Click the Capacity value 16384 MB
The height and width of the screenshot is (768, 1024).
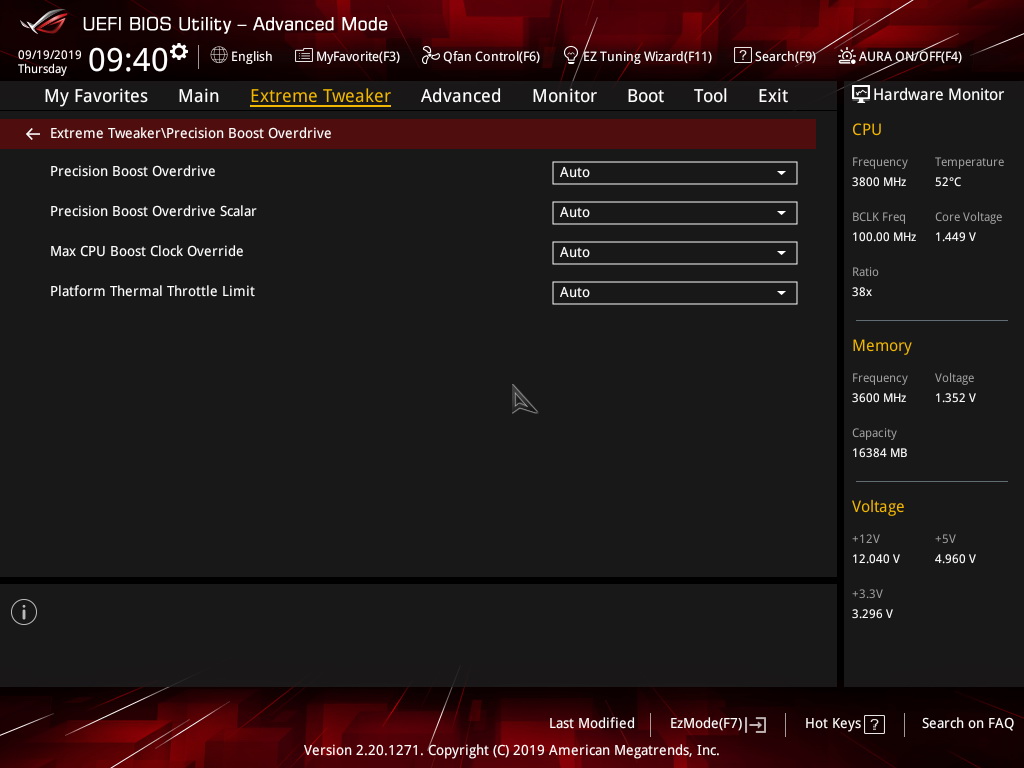point(879,453)
